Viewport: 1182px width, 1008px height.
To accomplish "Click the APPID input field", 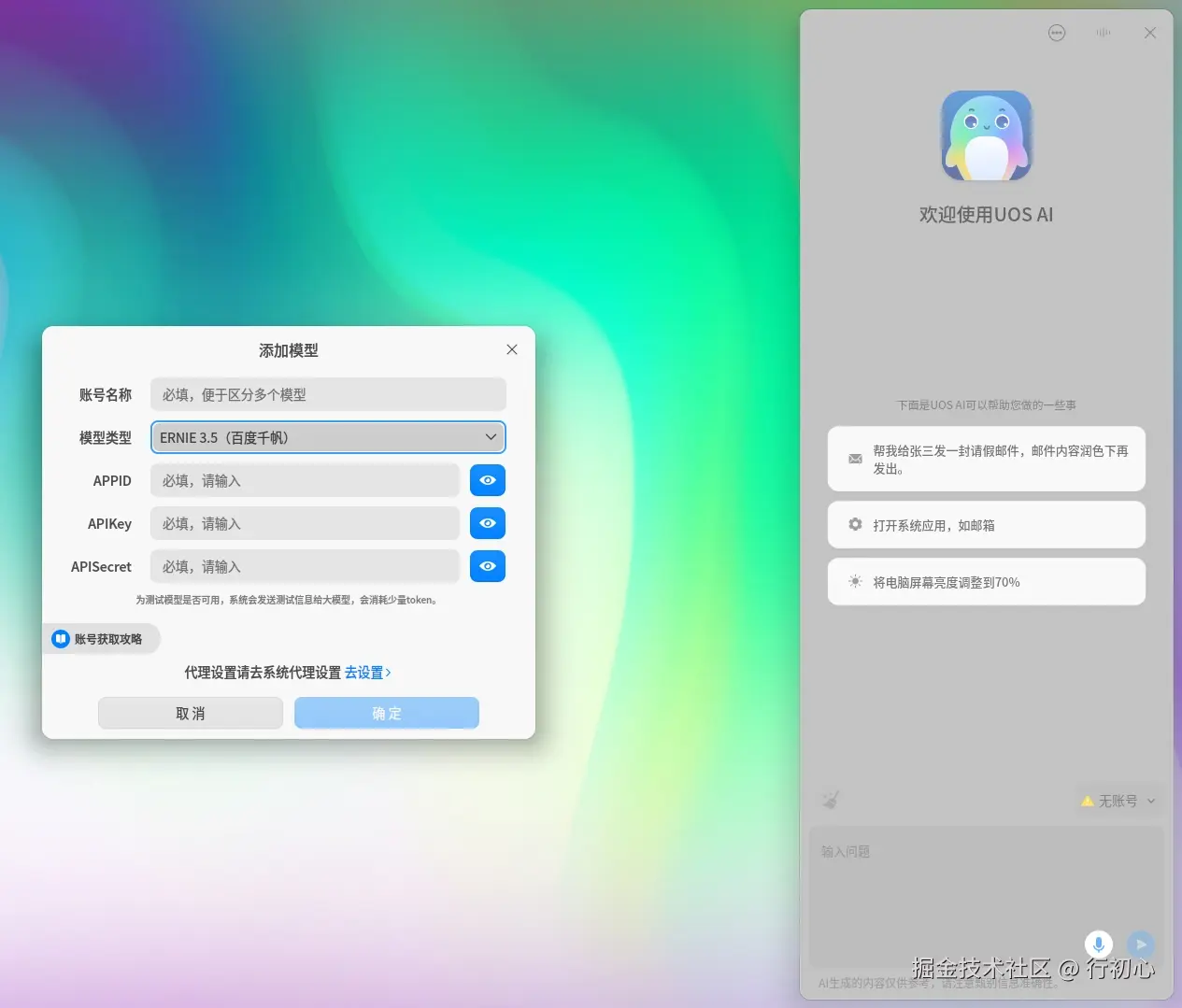I will click(305, 480).
